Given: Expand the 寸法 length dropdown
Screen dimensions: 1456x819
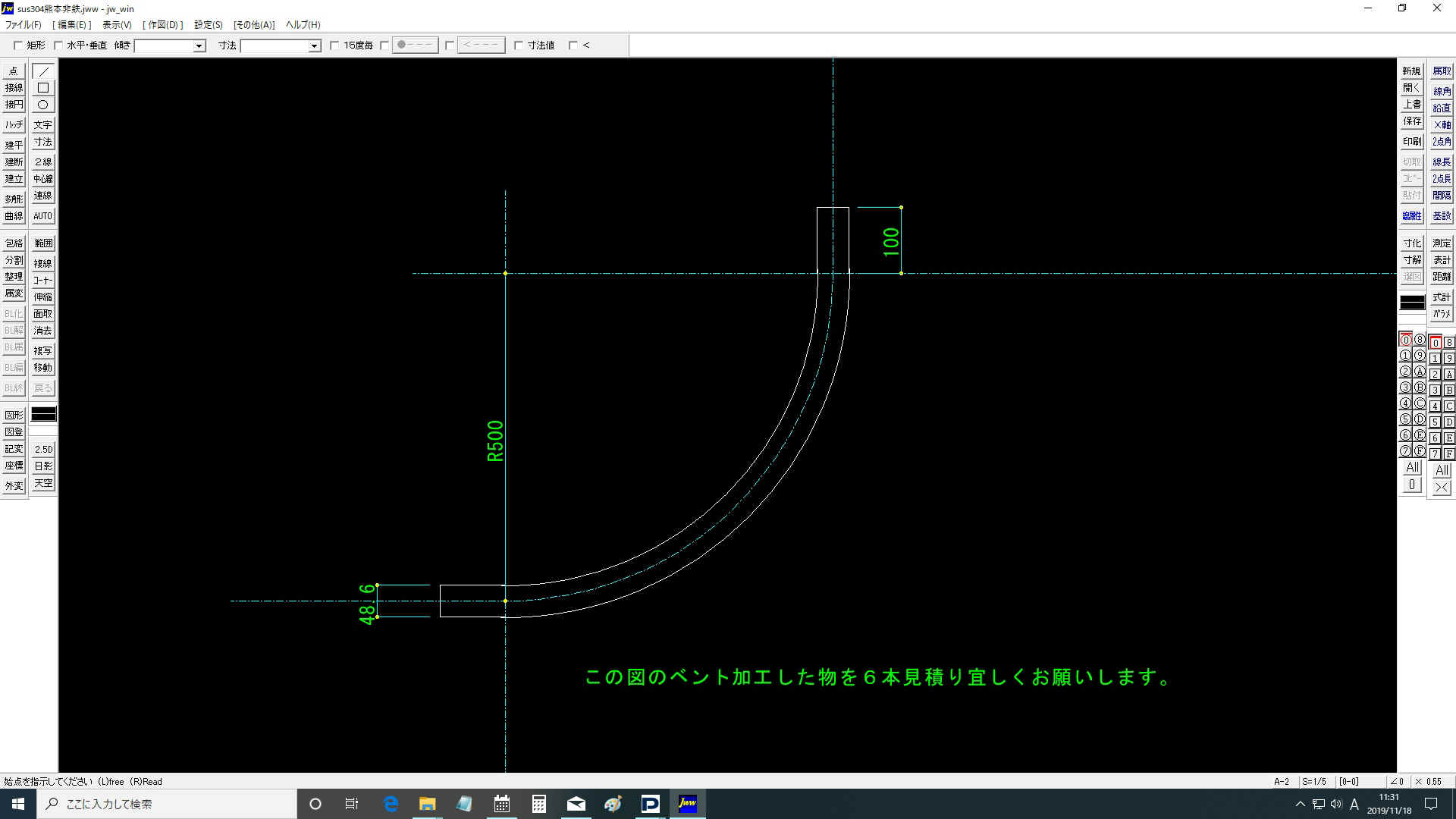Looking at the screenshot, I should [314, 46].
